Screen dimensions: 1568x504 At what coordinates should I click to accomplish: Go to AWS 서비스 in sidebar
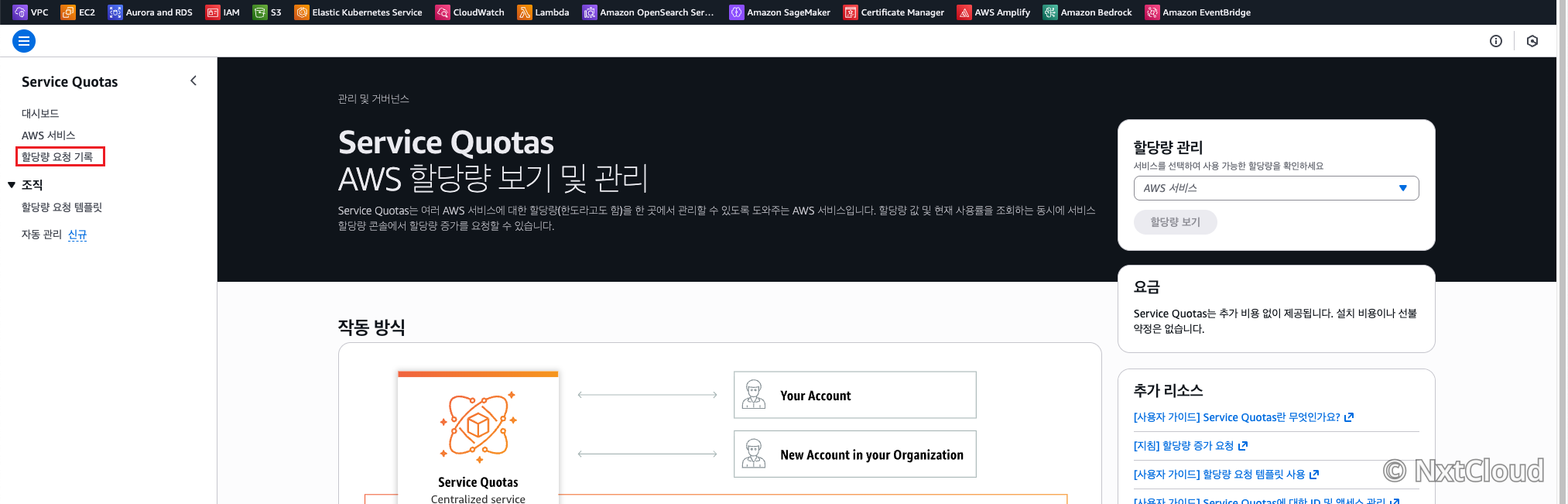click(48, 135)
